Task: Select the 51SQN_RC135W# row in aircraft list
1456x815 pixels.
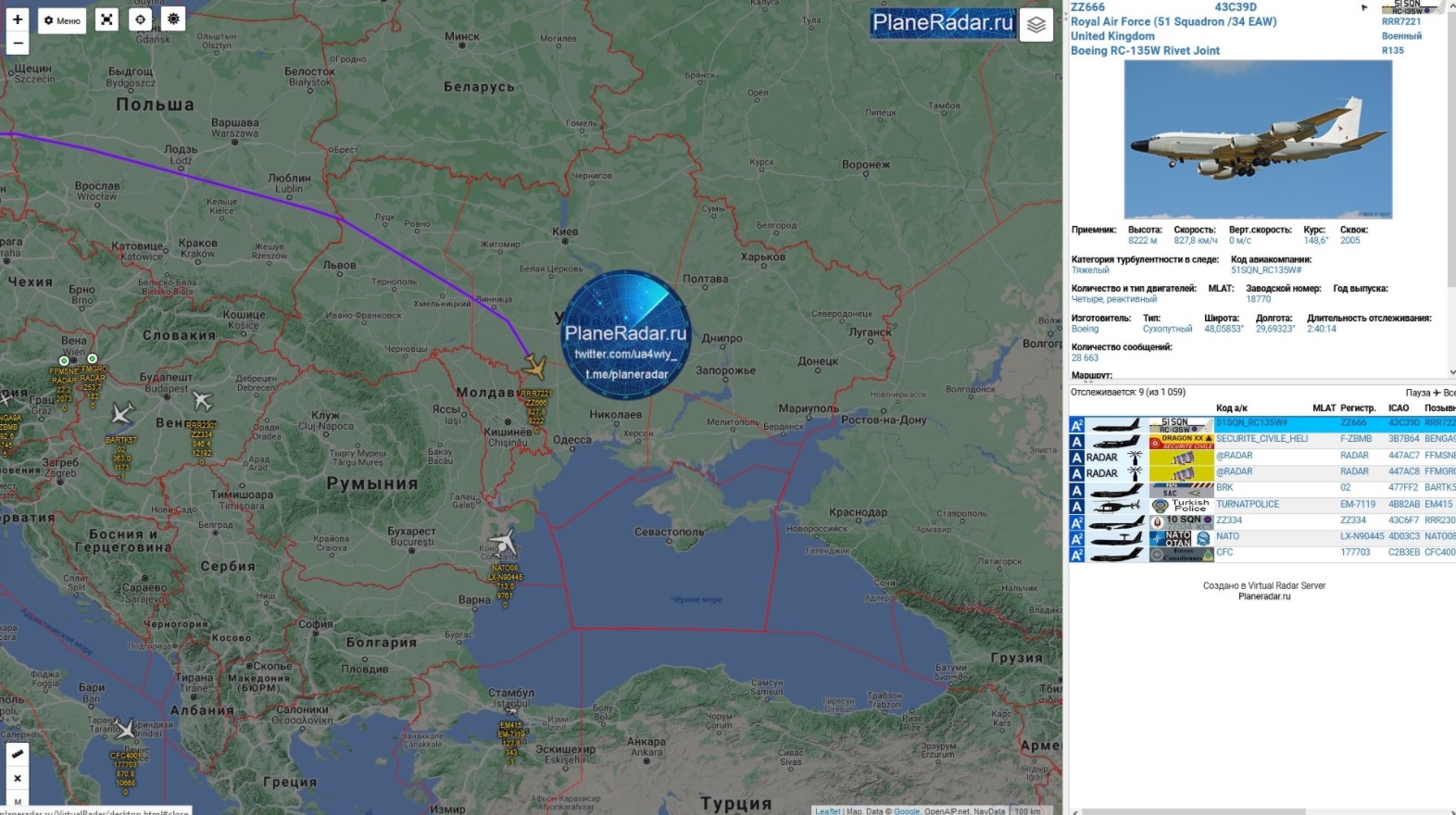Action: click(1262, 424)
